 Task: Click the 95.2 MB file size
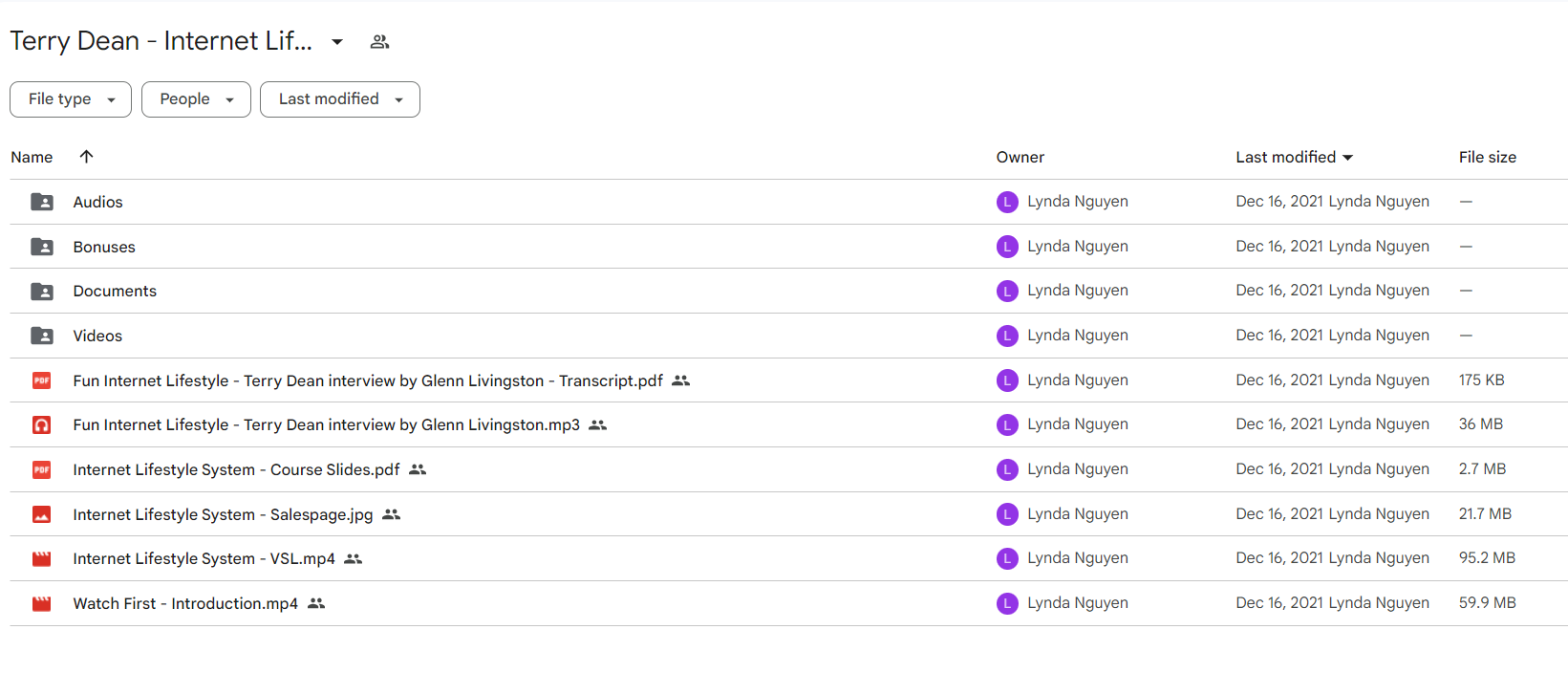1487,557
